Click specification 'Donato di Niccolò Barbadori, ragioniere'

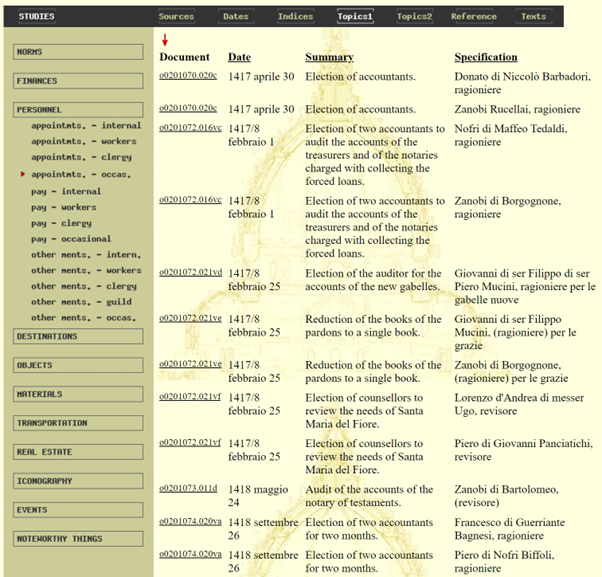pyautogui.click(x=523, y=83)
